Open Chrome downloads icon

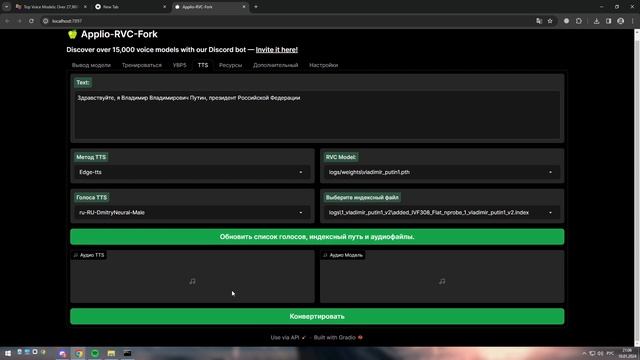596,21
